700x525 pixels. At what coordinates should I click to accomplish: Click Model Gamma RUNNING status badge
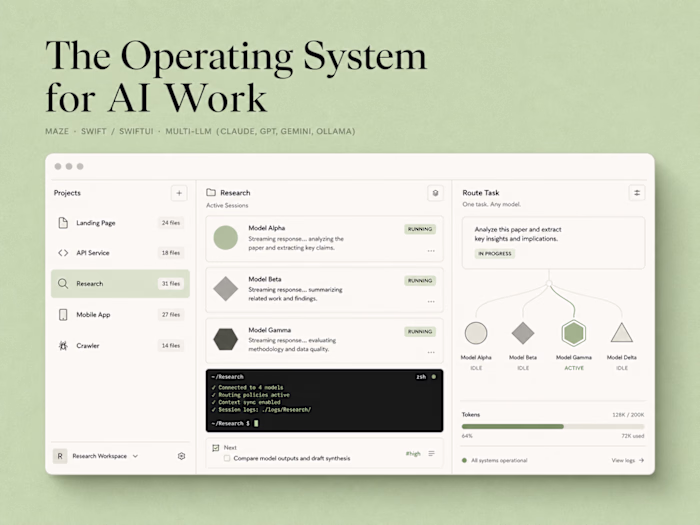[420, 331]
